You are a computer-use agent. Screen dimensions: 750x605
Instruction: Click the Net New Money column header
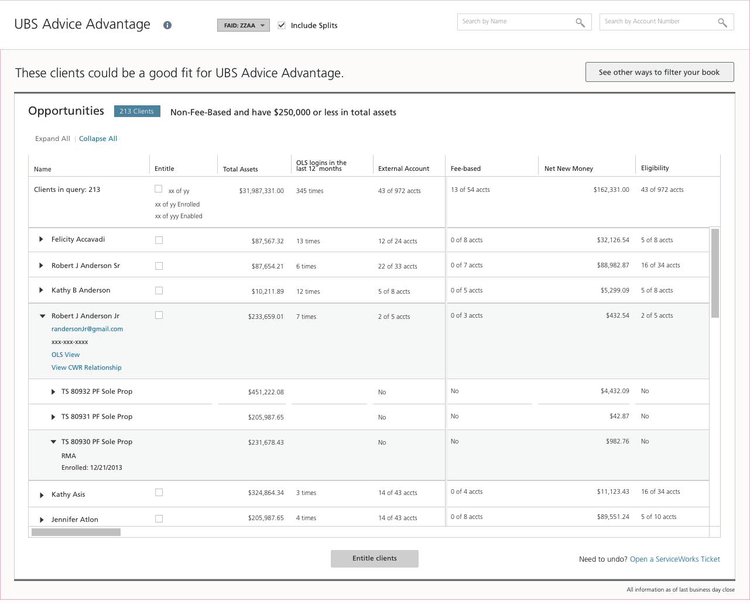click(569, 169)
